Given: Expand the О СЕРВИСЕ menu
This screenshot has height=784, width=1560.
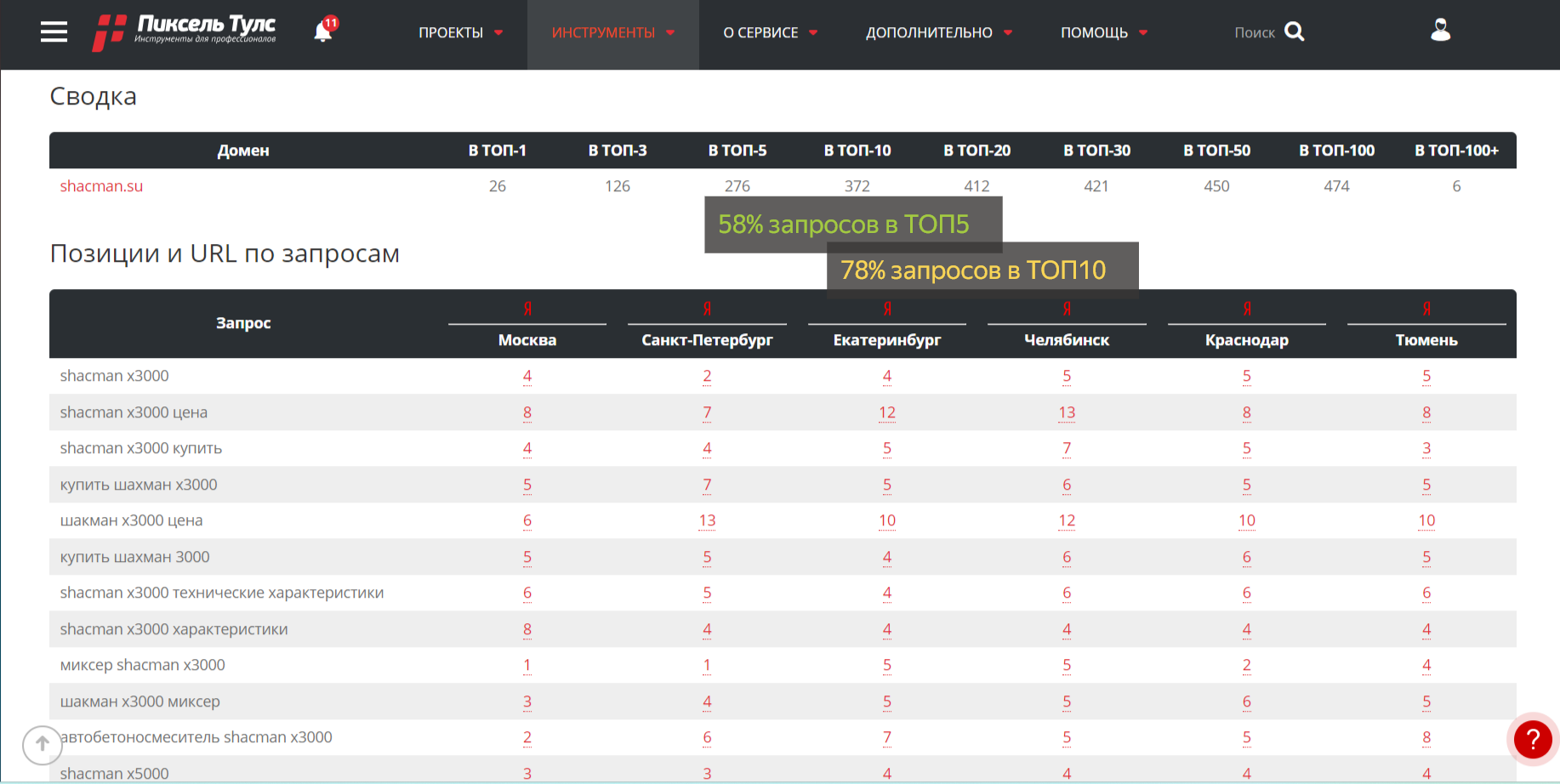Looking at the screenshot, I should (771, 32).
